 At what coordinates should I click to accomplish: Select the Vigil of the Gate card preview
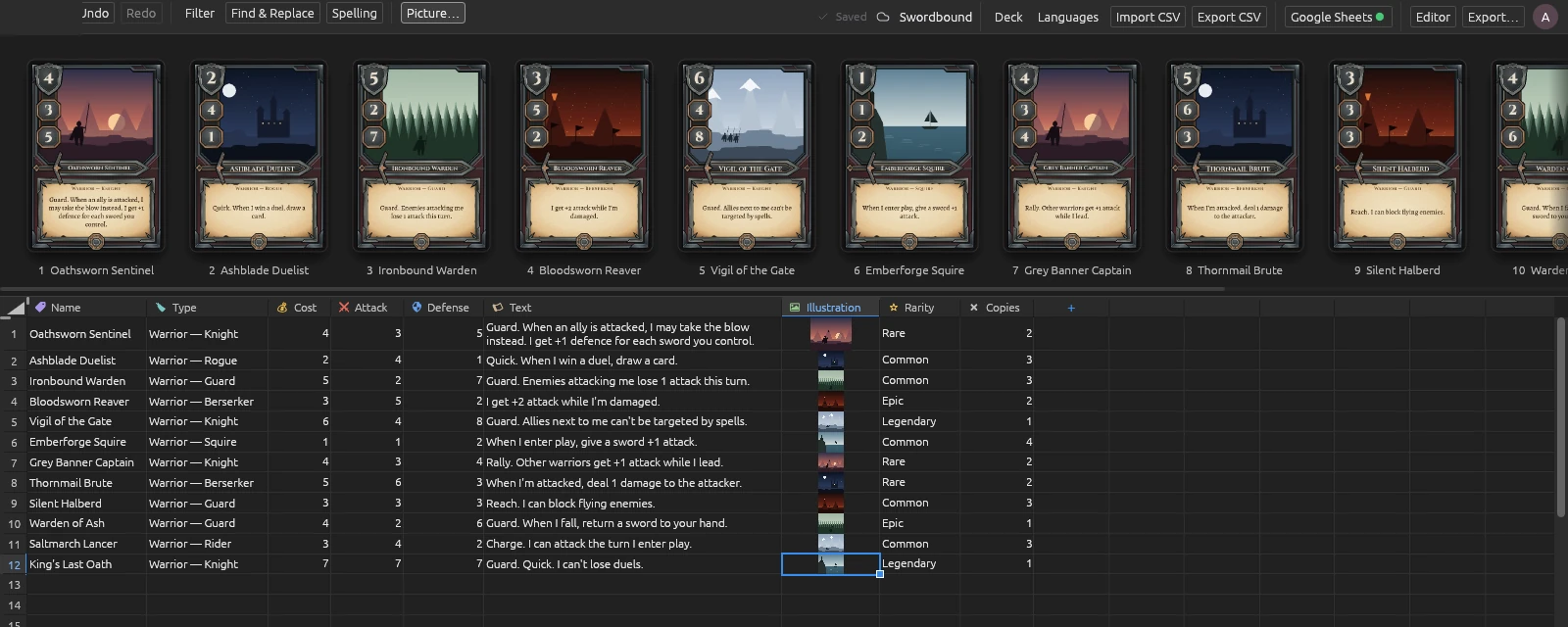(747, 157)
